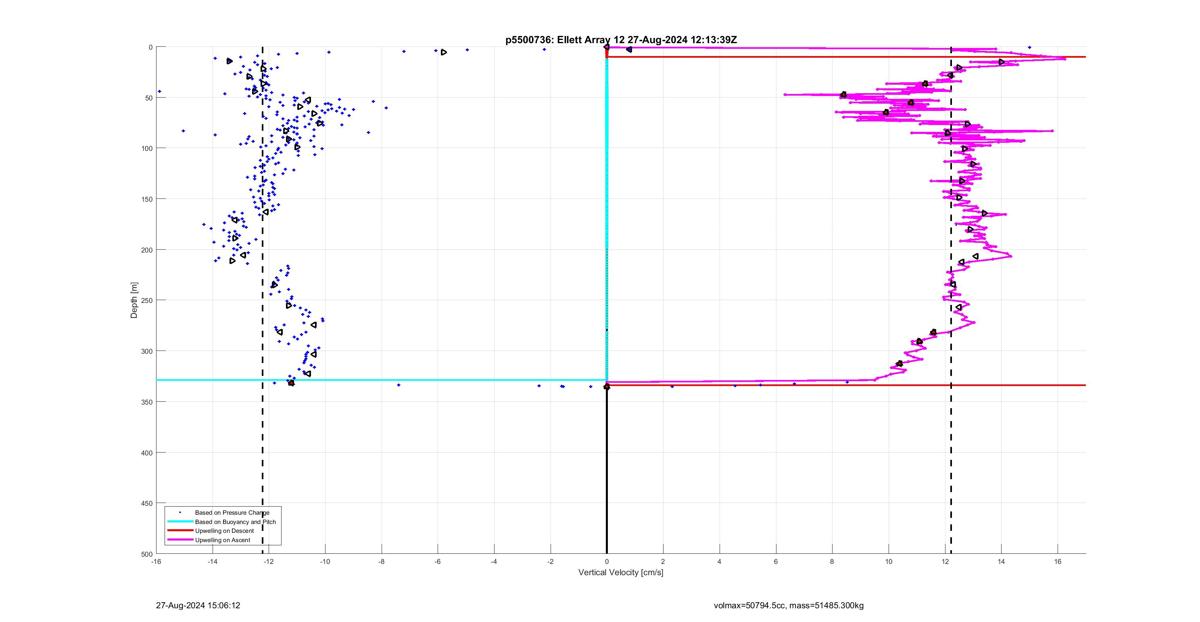The width and height of the screenshot is (1200, 622).
Task: Click the red line sample in the legend
Action: point(179,531)
